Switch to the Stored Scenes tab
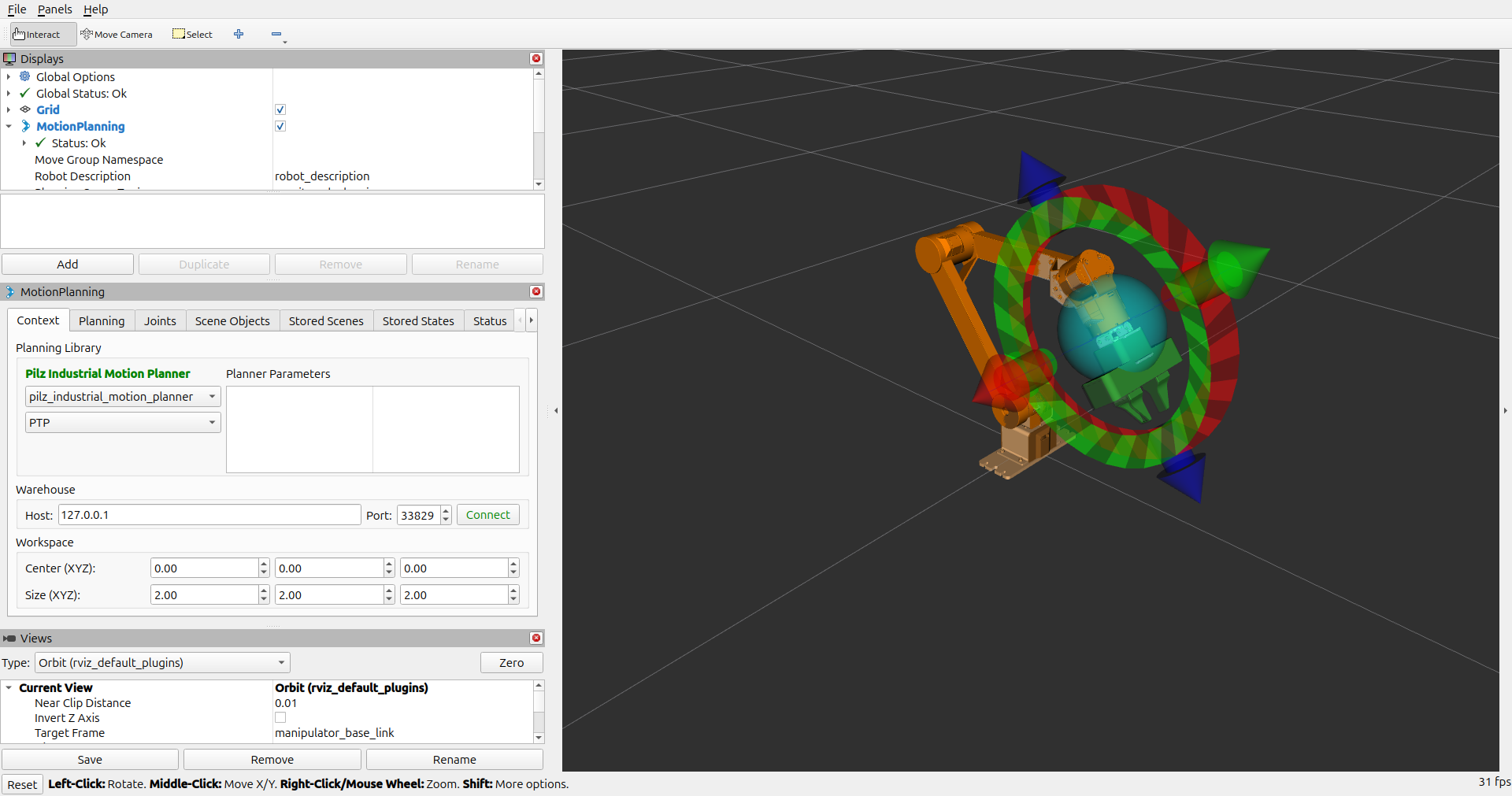 (326, 320)
